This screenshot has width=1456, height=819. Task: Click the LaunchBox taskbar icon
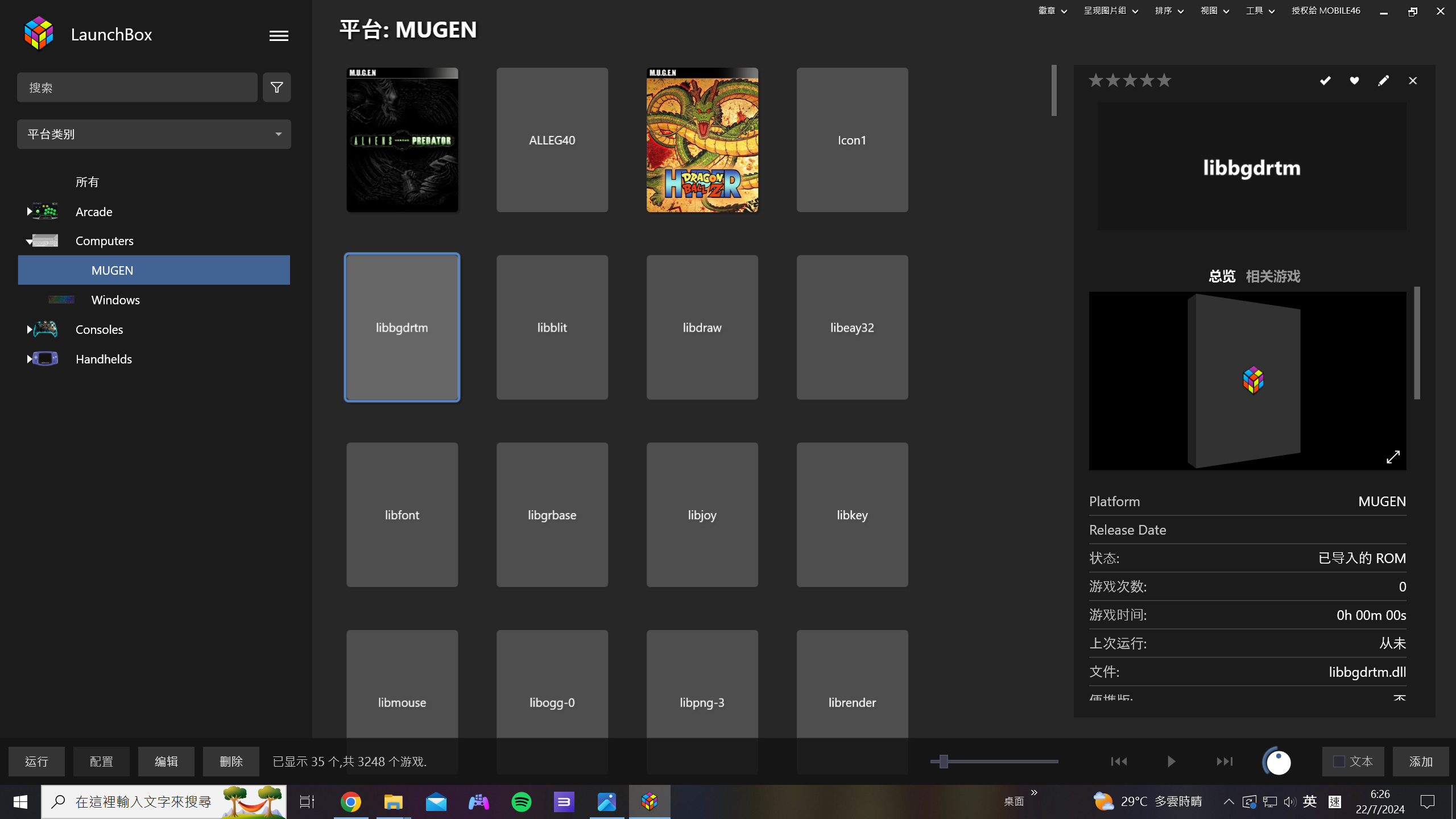click(650, 802)
